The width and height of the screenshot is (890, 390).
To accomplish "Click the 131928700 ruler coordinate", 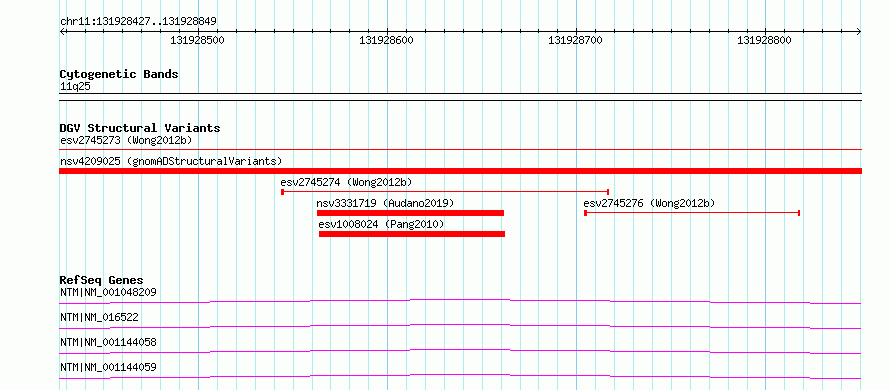I will click(x=576, y=40).
